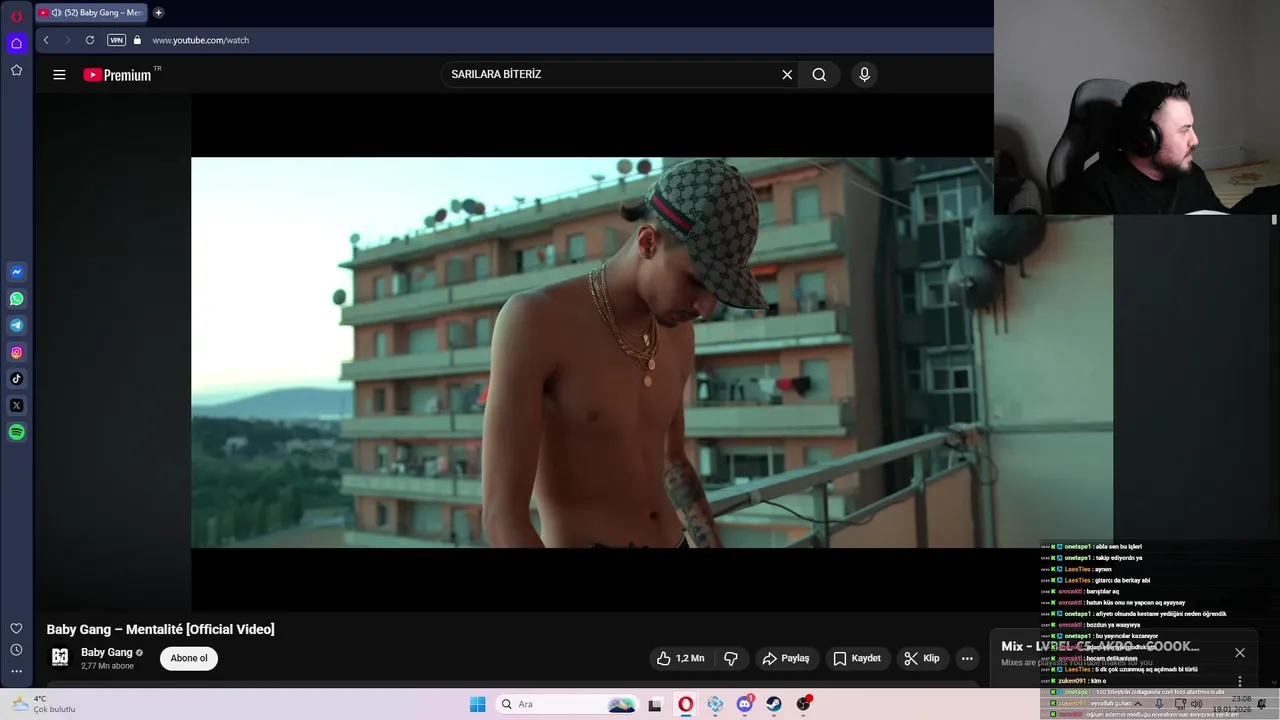
Task: Open TikTok in the Opera sidebar
Action: 16,379
